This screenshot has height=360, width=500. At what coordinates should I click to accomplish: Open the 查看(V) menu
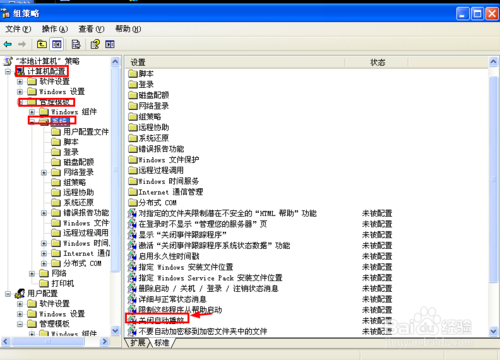click(x=91, y=29)
